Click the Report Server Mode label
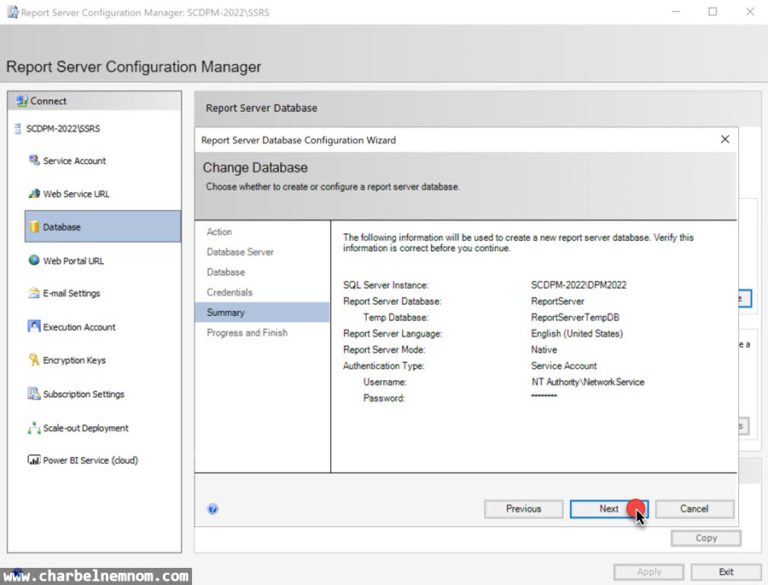 tap(384, 349)
